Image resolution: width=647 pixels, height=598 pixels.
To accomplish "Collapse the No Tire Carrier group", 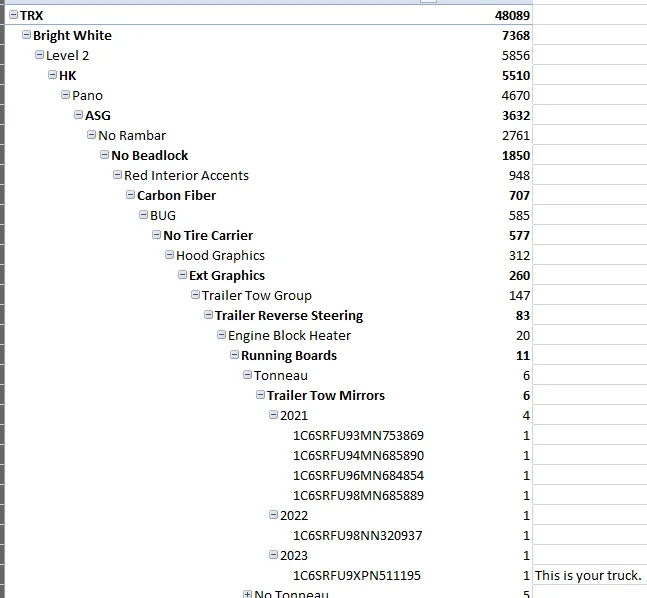I will 156,235.
